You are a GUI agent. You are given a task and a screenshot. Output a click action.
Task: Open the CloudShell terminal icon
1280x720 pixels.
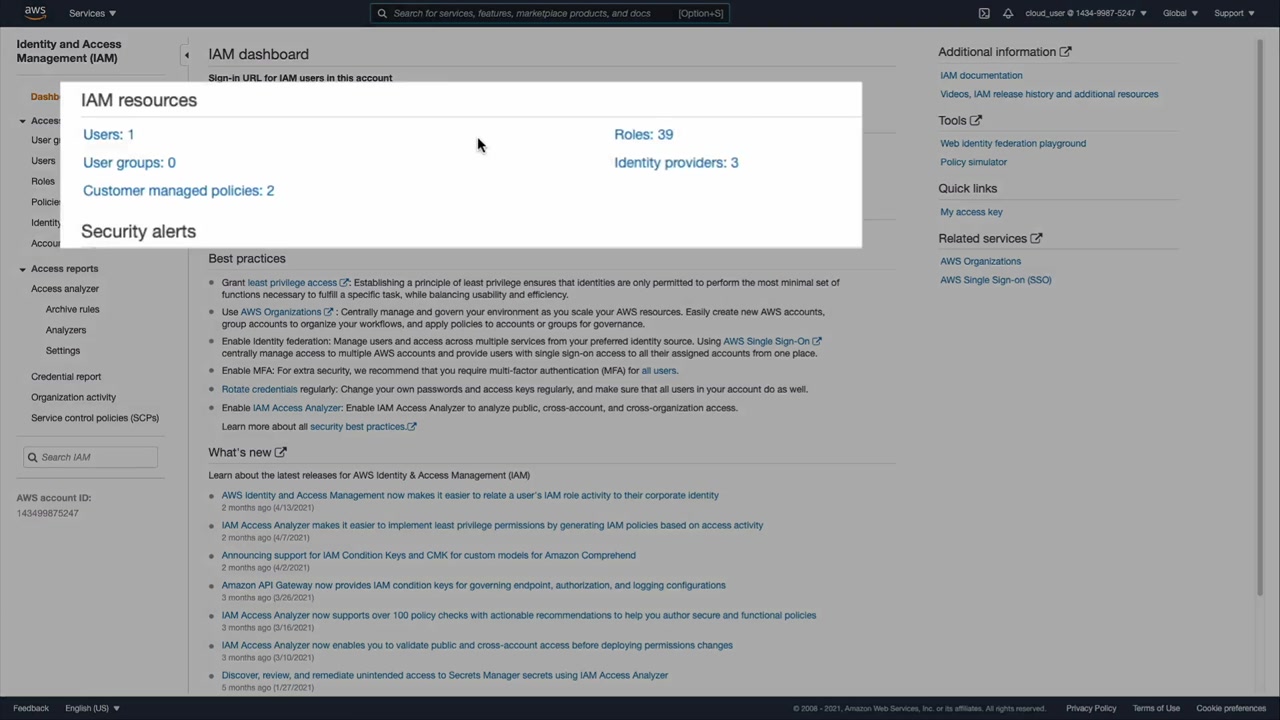(984, 13)
